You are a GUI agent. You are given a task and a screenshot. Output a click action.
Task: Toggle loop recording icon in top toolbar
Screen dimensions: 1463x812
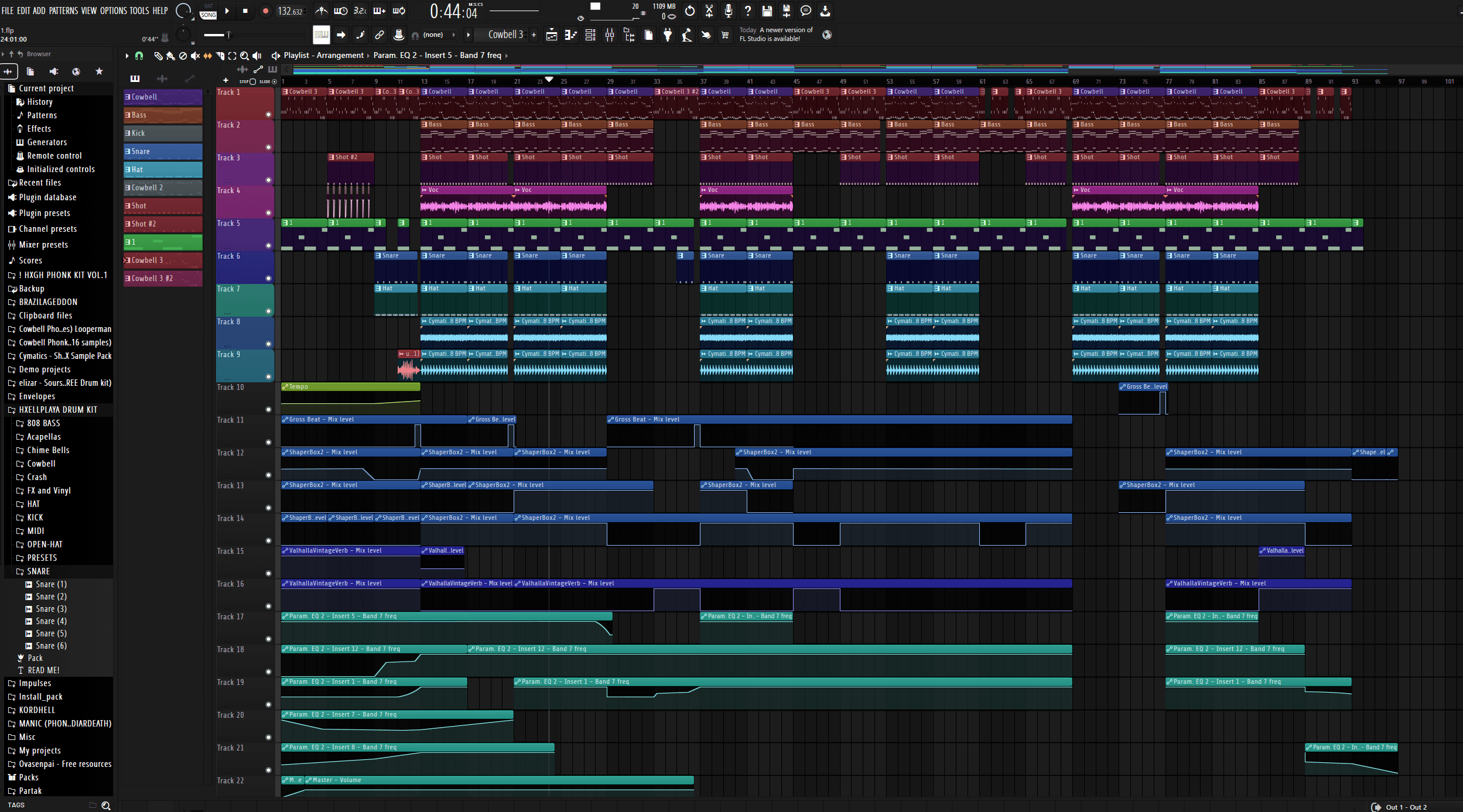point(399,11)
